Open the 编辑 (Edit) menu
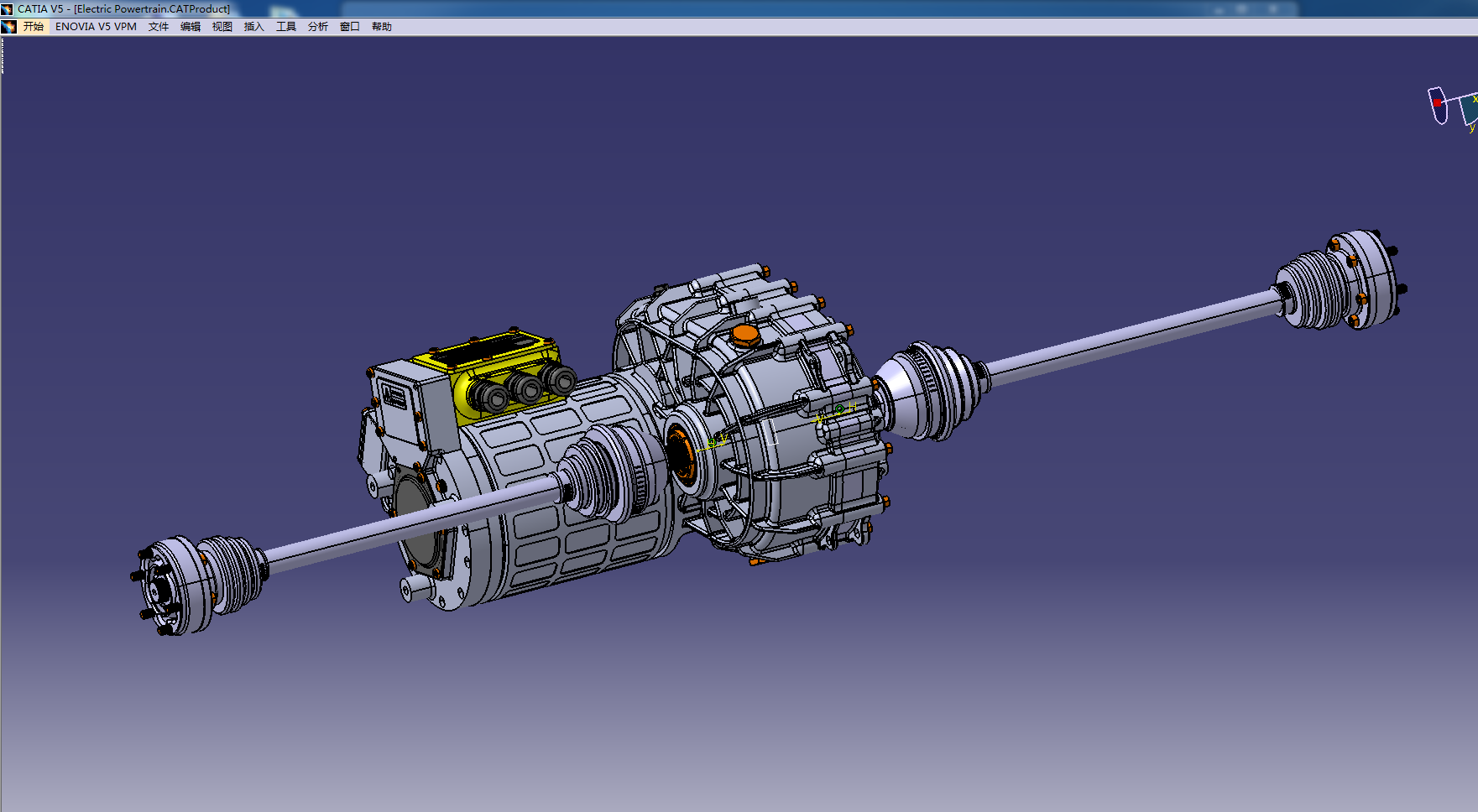 [x=191, y=27]
